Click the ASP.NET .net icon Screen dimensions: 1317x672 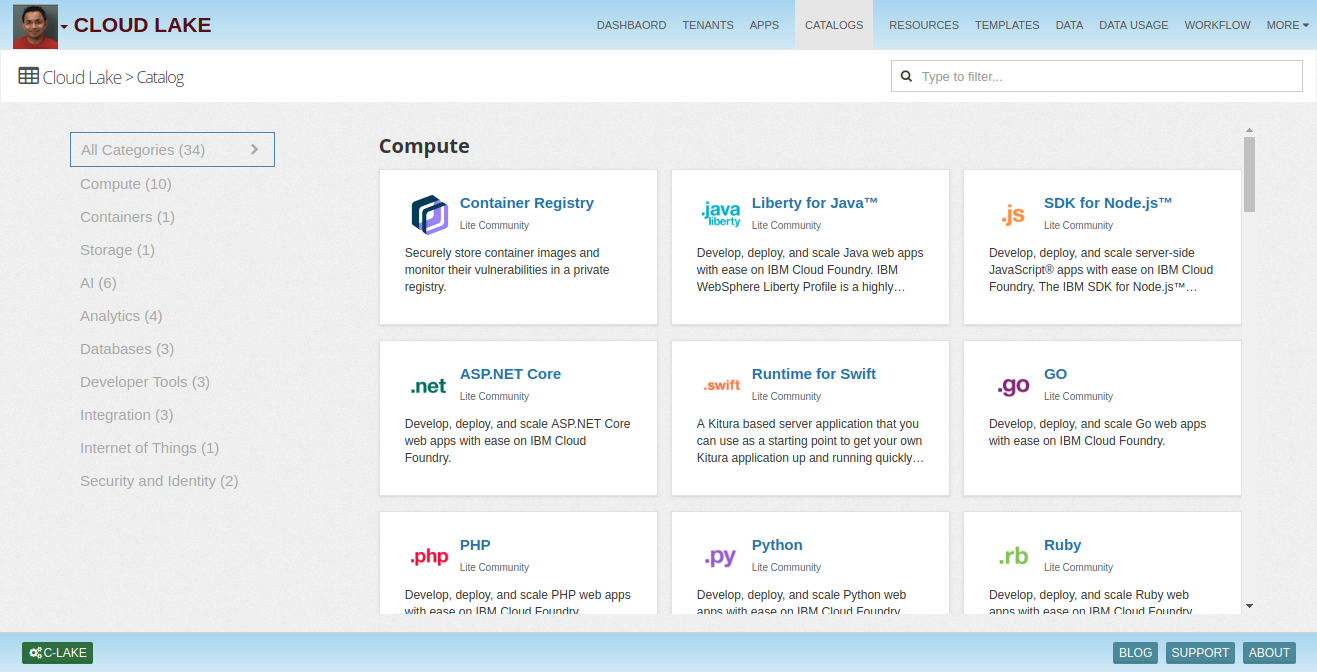click(x=429, y=386)
